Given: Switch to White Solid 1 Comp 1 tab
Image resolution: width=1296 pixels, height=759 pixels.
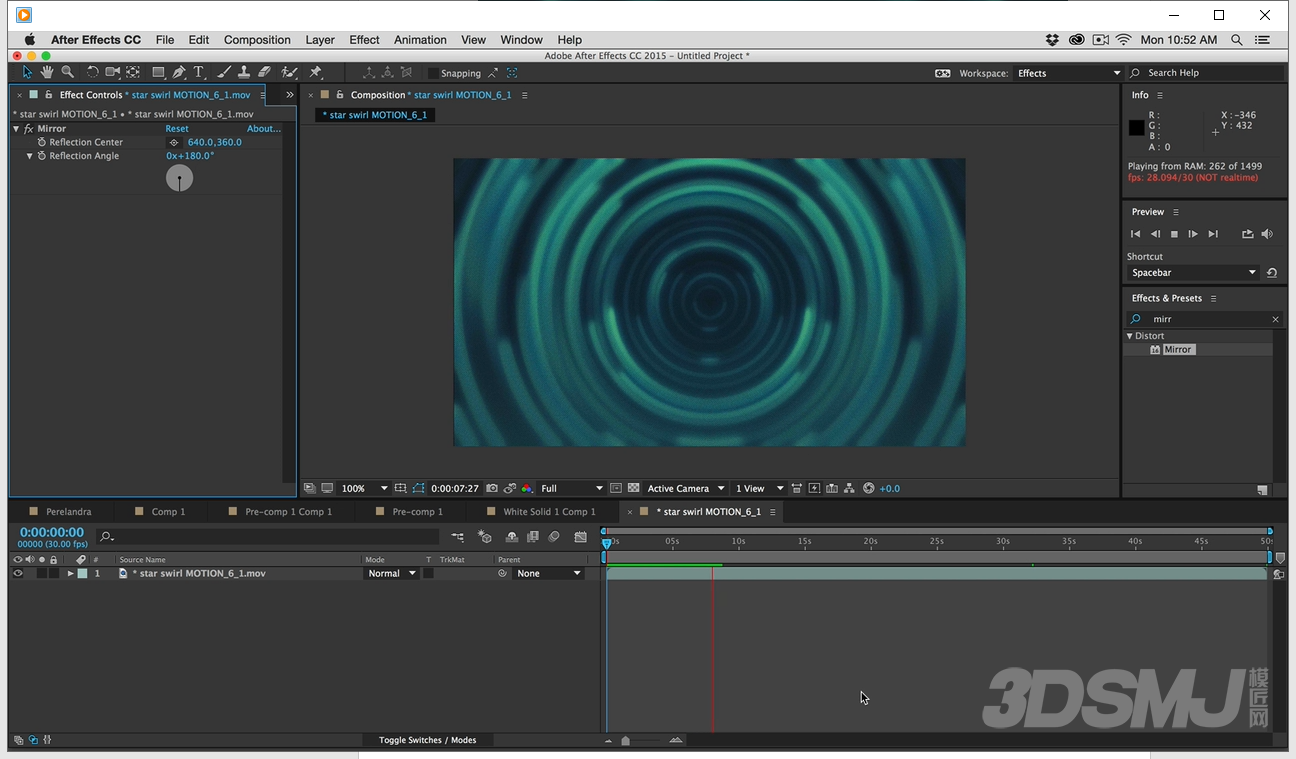Looking at the screenshot, I should (549, 511).
